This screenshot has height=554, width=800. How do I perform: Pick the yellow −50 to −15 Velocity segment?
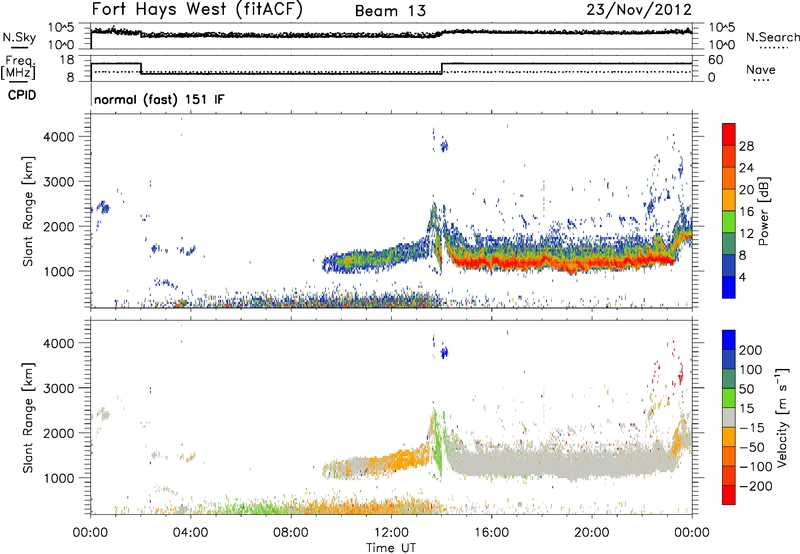(729, 437)
